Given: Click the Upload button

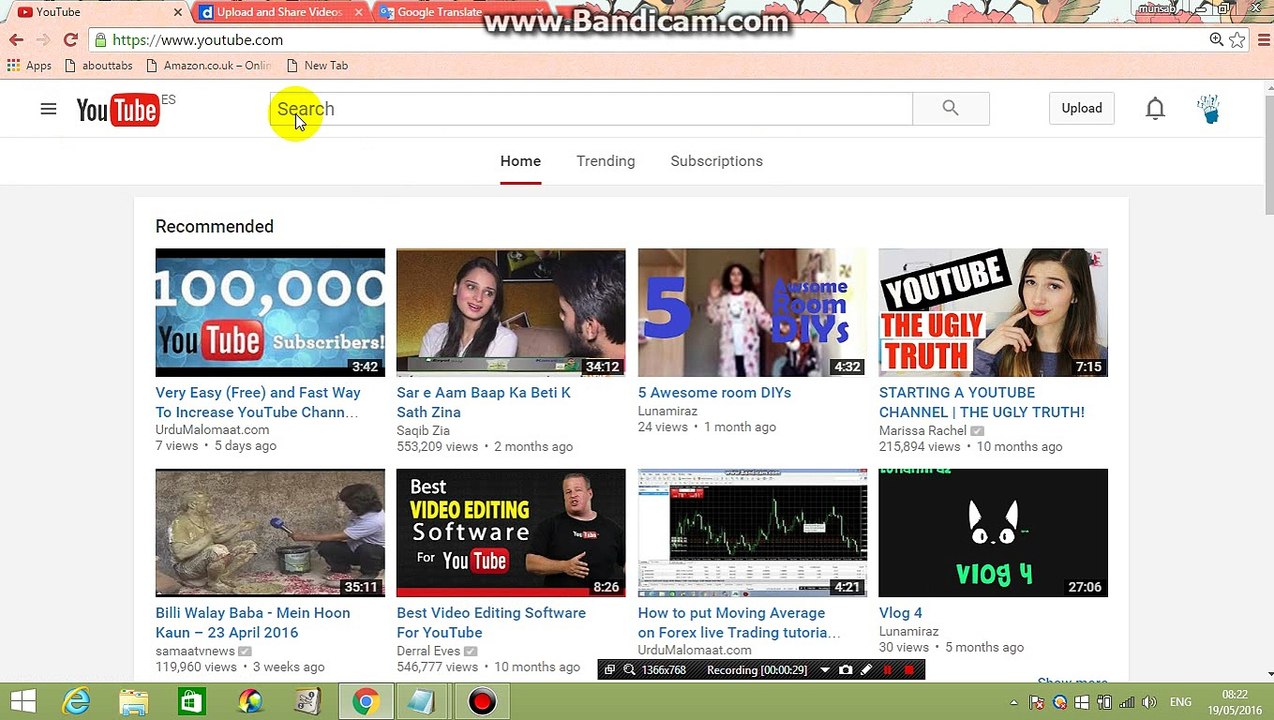Looking at the screenshot, I should (1081, 108).
